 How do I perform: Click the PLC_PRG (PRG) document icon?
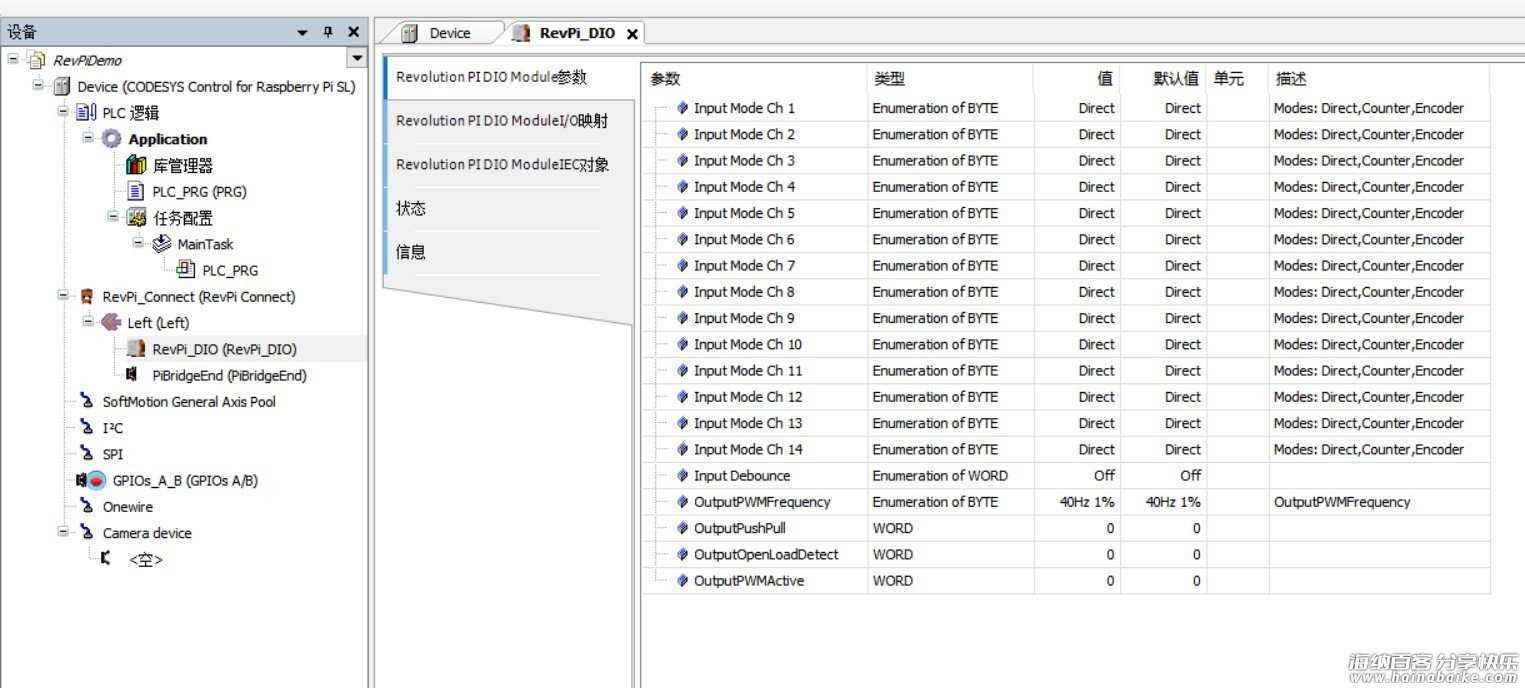[137, 191]
